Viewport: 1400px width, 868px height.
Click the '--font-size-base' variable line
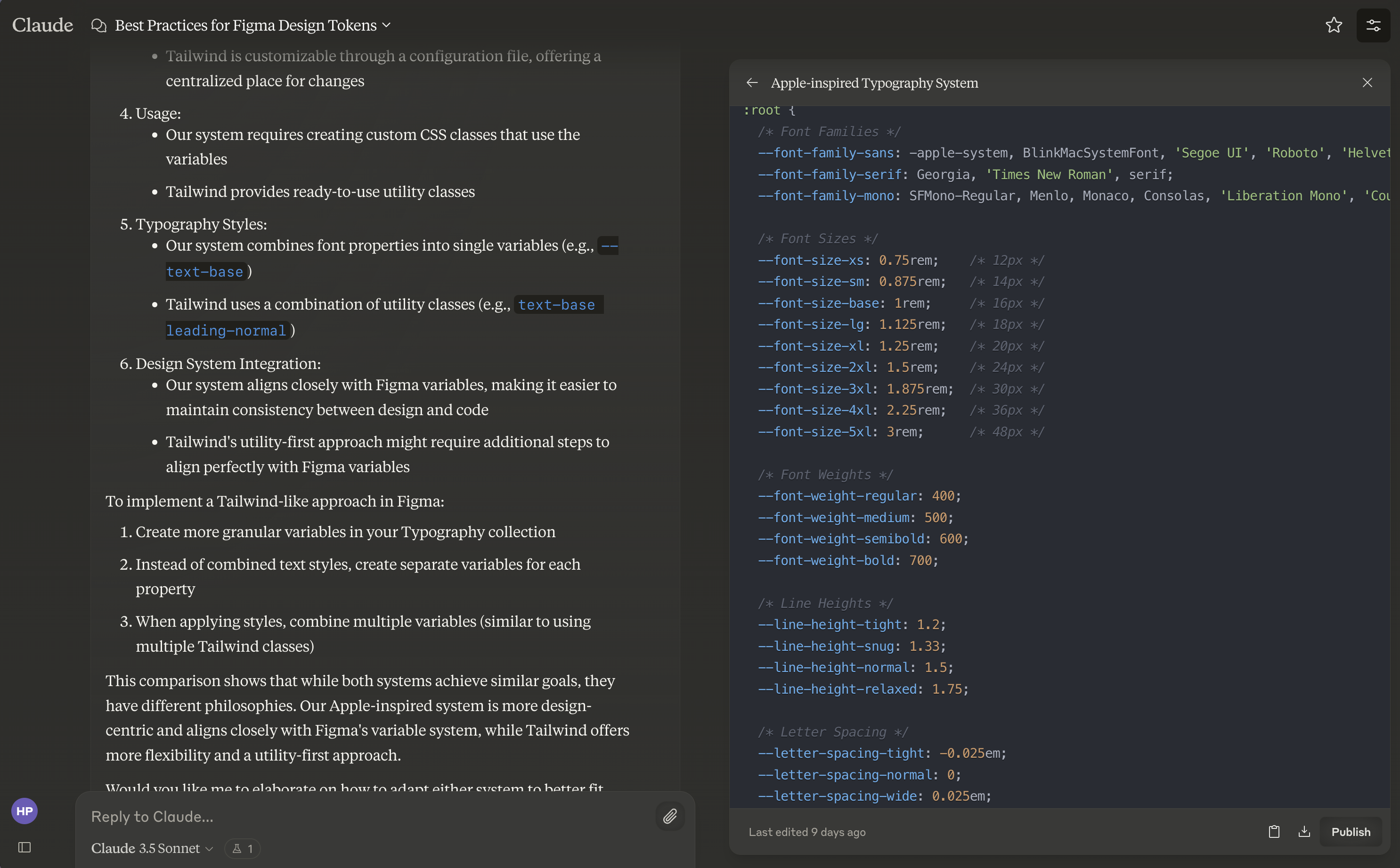pos(902,303)
